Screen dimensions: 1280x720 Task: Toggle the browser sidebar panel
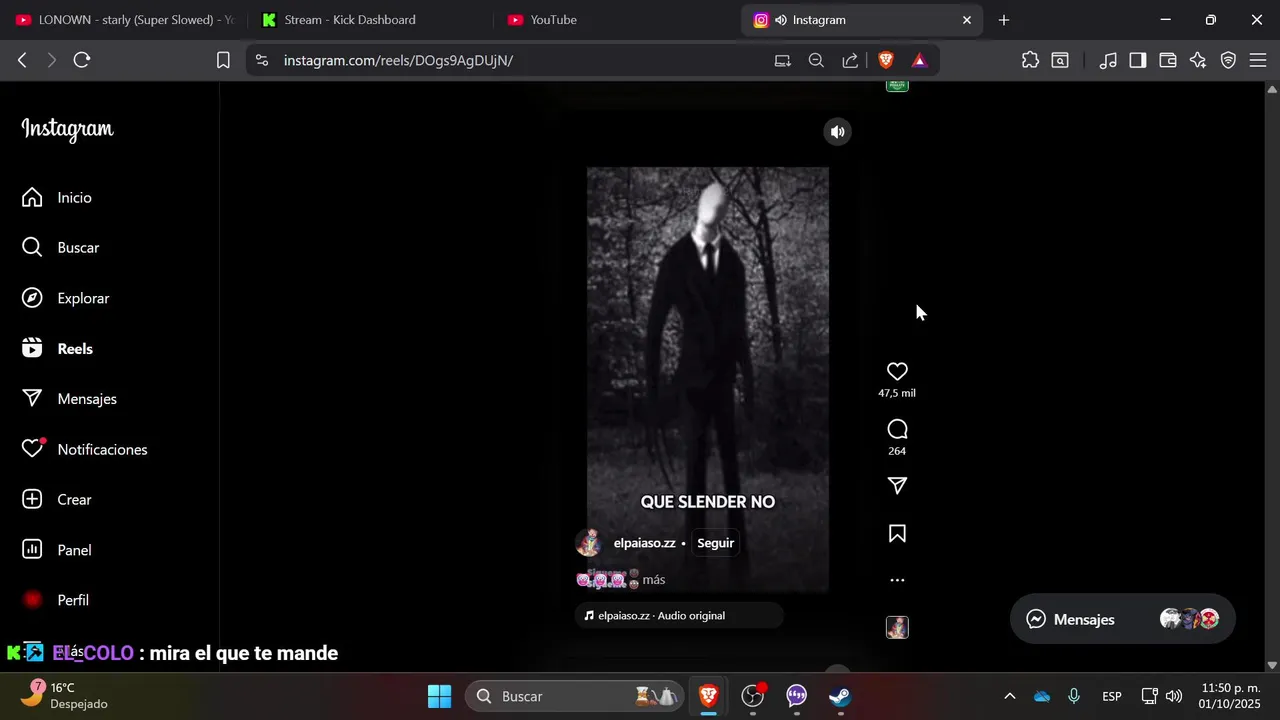[1138, 60]
